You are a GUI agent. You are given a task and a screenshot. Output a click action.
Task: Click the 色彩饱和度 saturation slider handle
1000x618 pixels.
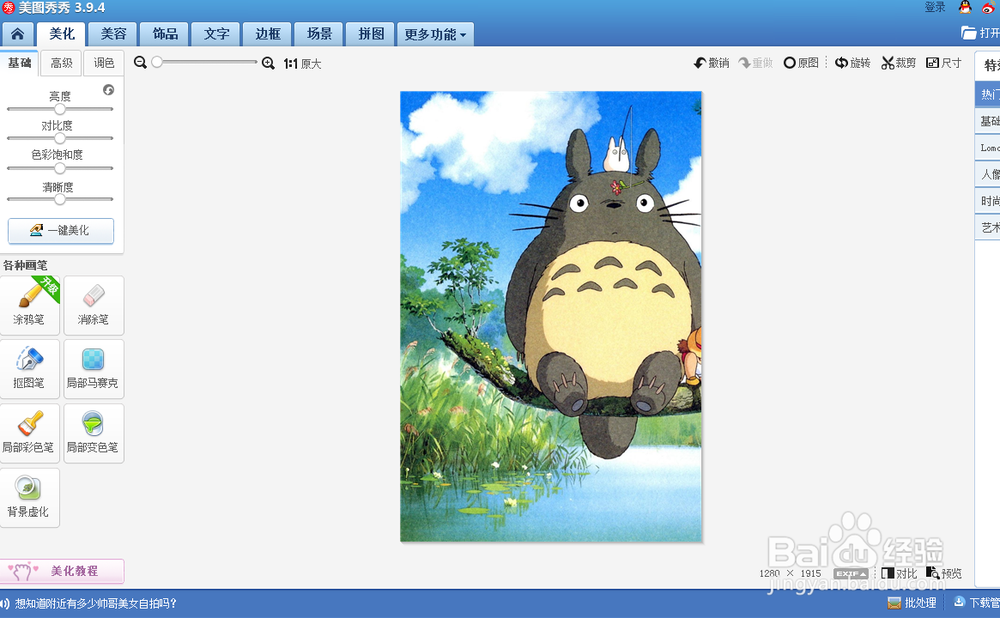pos(60,168)
